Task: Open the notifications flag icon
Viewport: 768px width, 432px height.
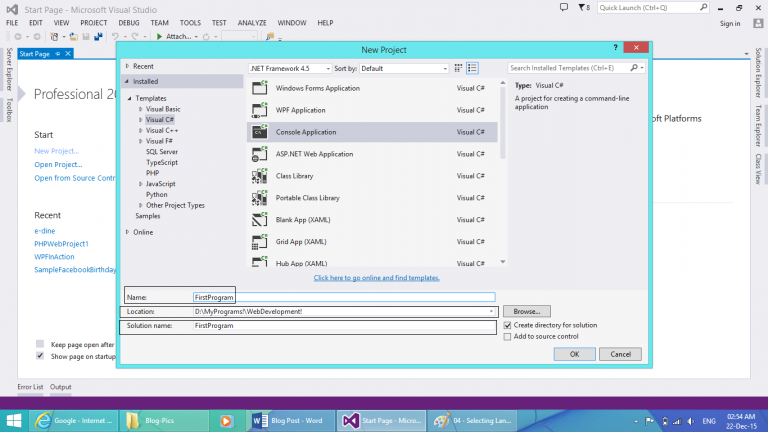Action: [x=581, y=7]
